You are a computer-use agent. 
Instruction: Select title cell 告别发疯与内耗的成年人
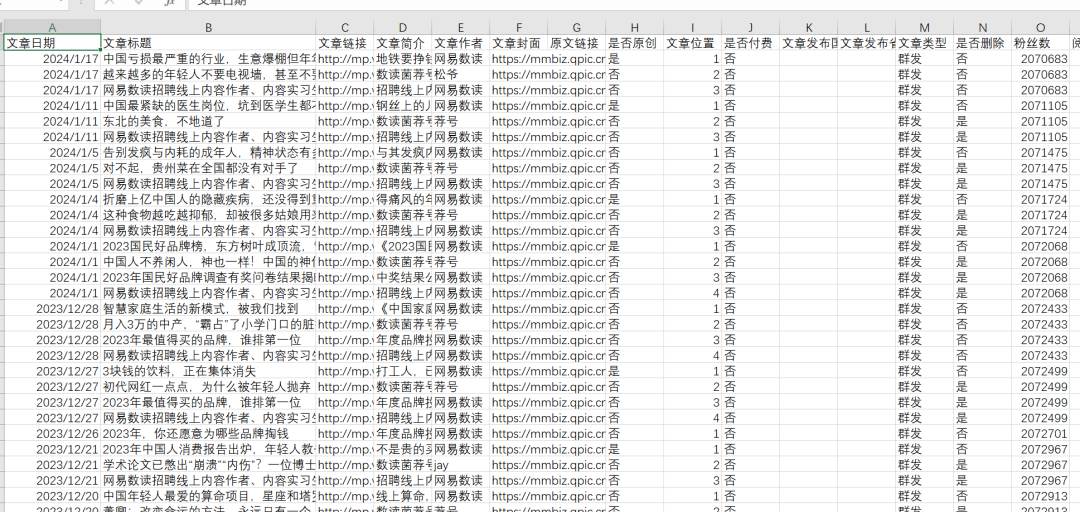click(x=209, y=152)
